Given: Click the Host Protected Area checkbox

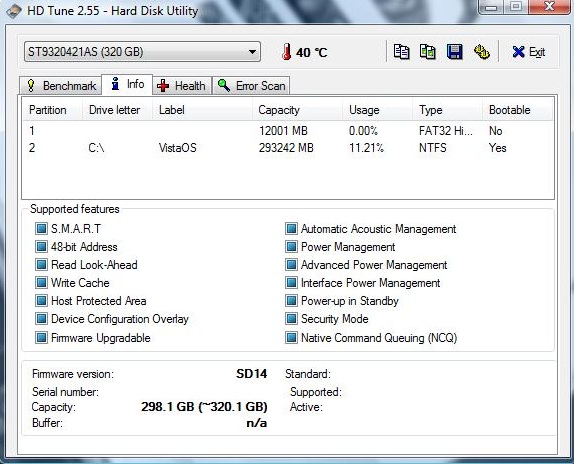Looking at the screenshot, I should tap(41, 300).
